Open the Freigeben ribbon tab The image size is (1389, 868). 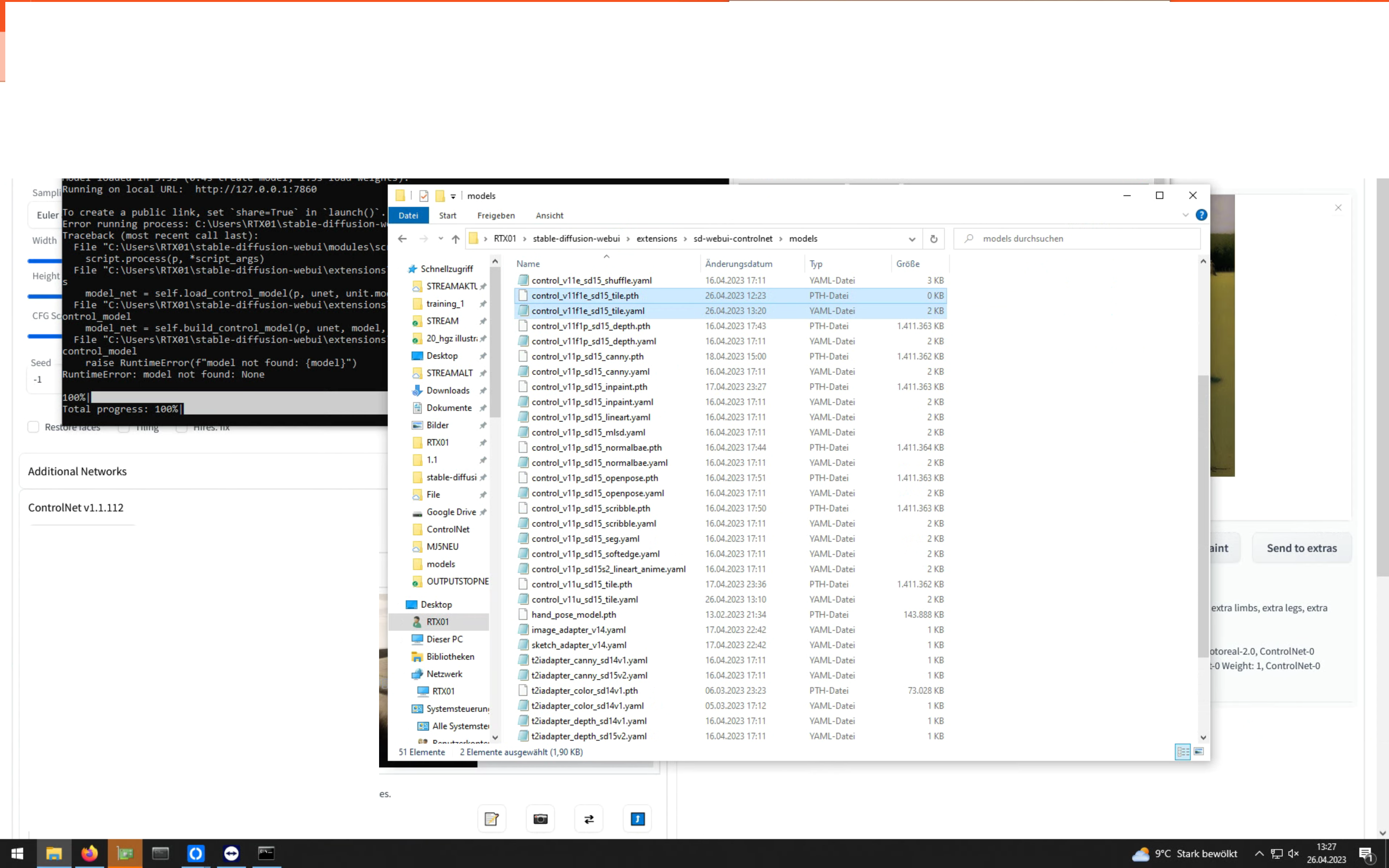(x=496, y=215)
